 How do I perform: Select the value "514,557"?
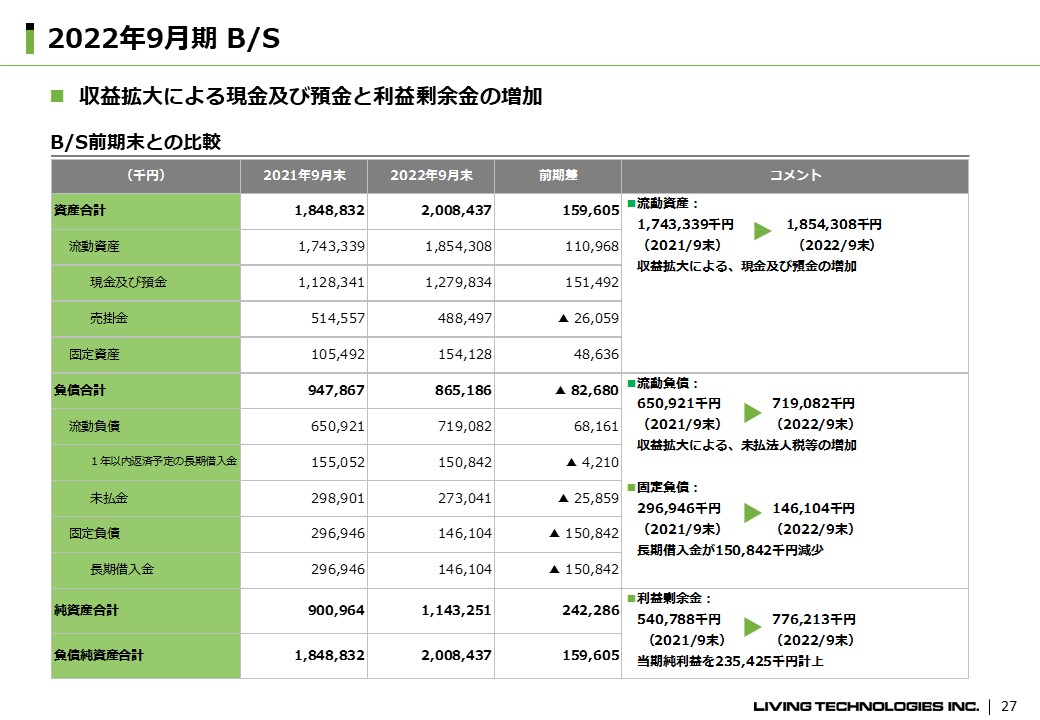click(338, 318)
